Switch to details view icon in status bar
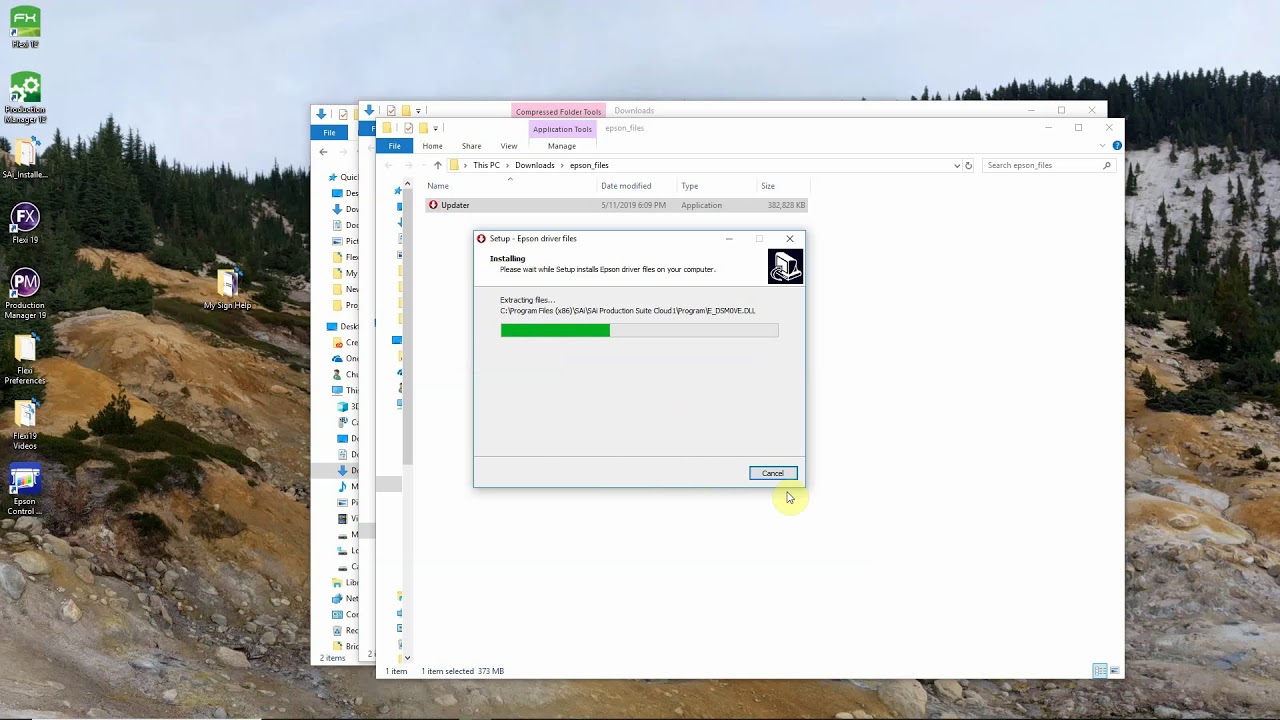 [x=1100, y=671]
